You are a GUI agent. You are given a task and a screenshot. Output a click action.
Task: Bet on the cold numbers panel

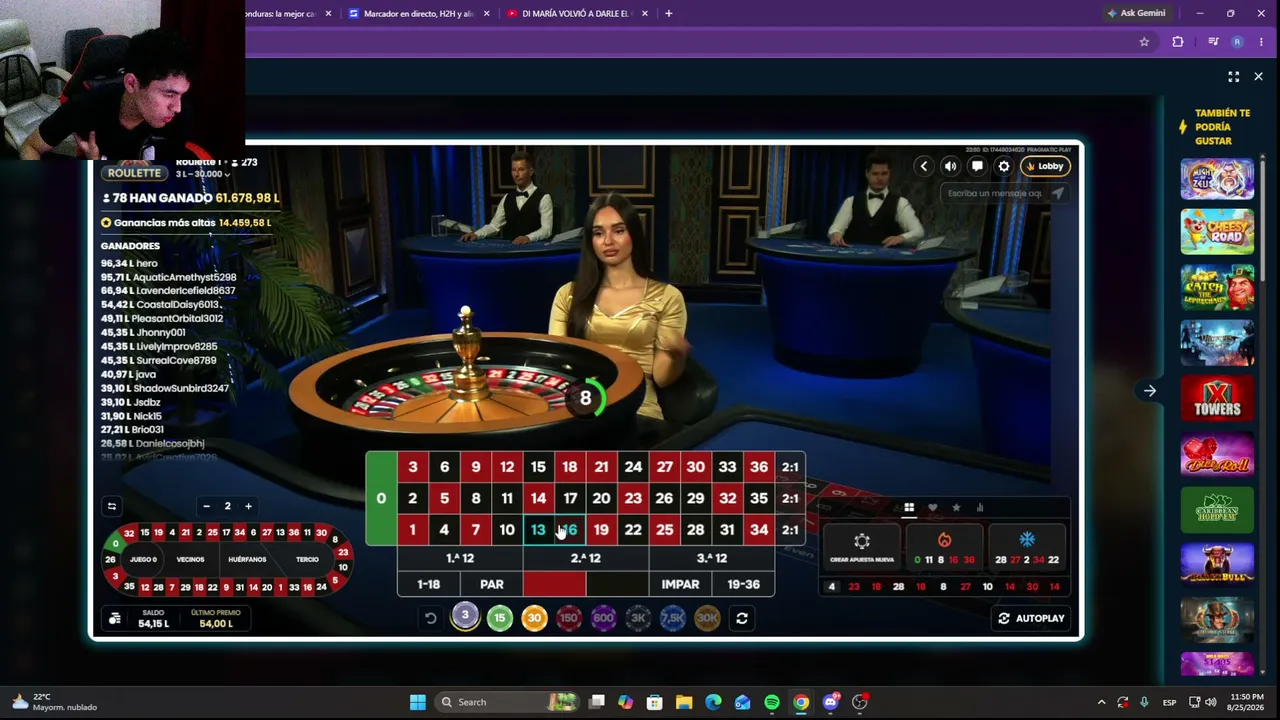1027,546
